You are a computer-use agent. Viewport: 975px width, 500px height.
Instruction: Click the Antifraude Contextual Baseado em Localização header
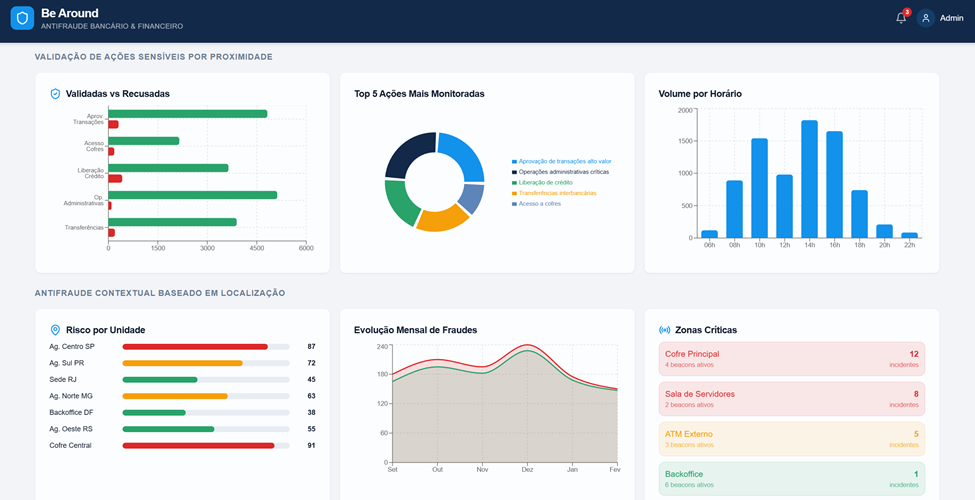click(160, 293)
